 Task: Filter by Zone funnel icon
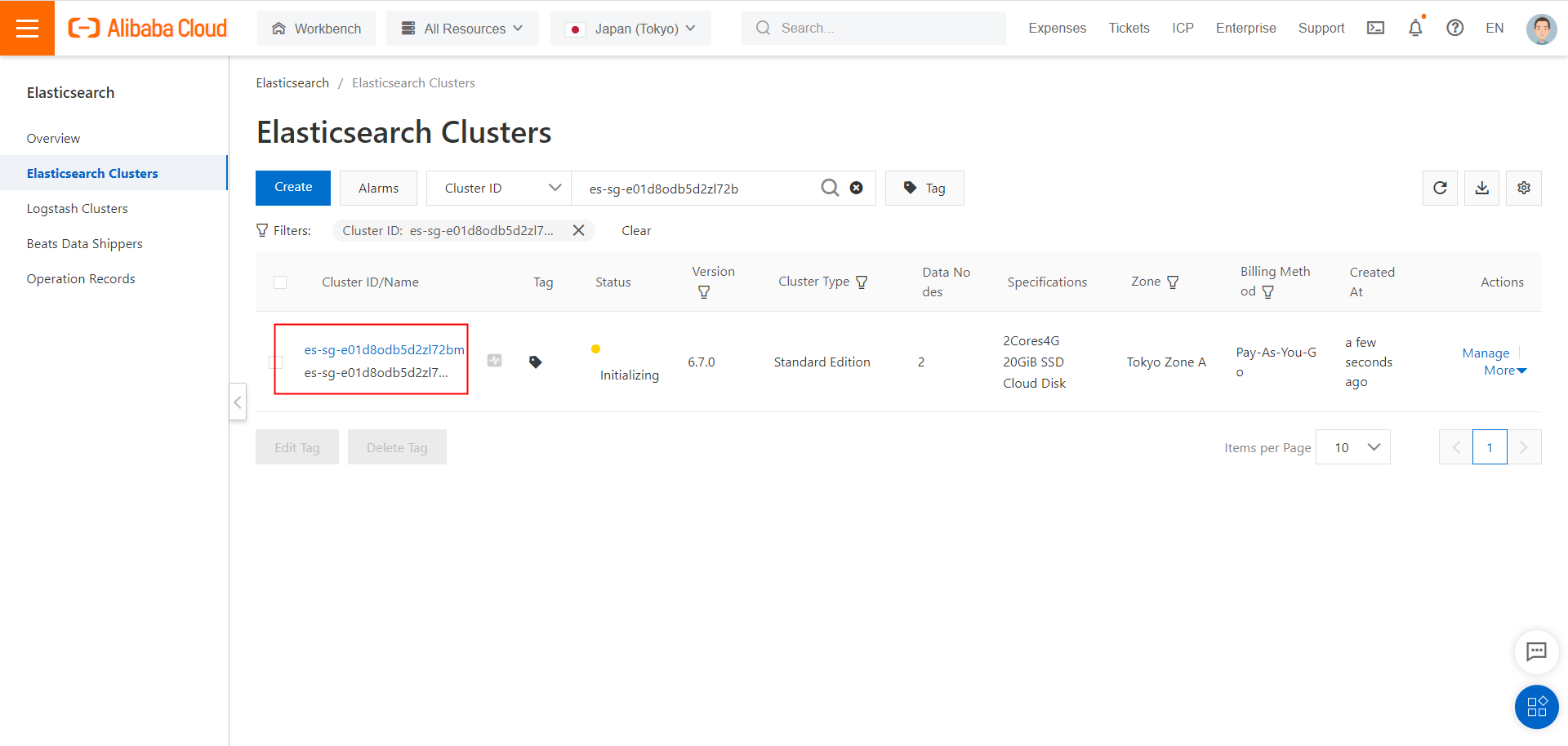(1174, 282)
